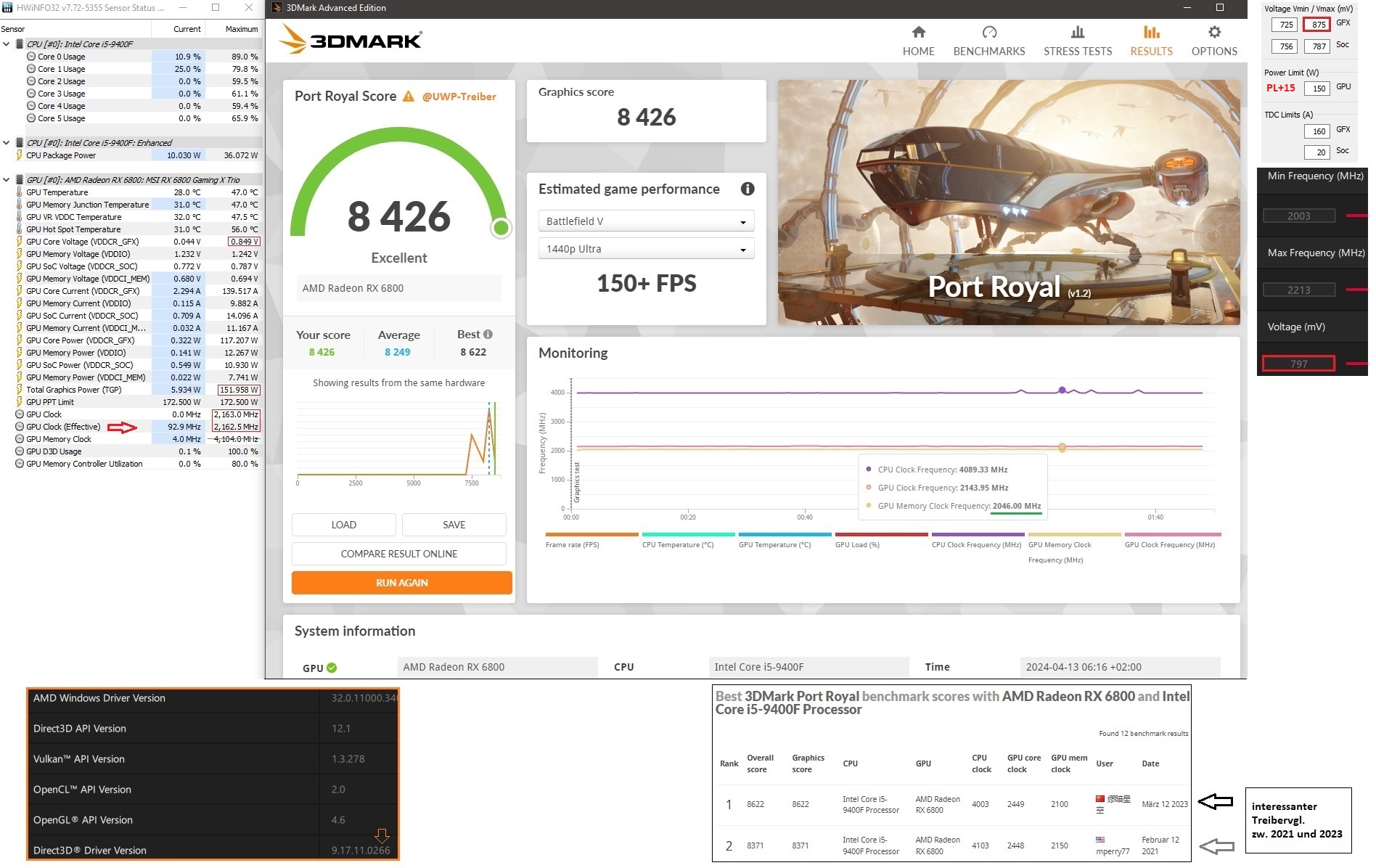The image size is (1376, 868).
Task: Toggle CPU Clock Frequency monitoring legend
Action: (x=978, y=540)
